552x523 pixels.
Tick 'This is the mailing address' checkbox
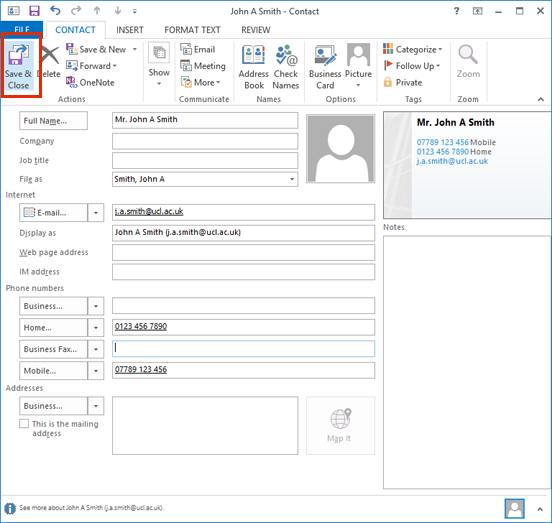[24, 423]
